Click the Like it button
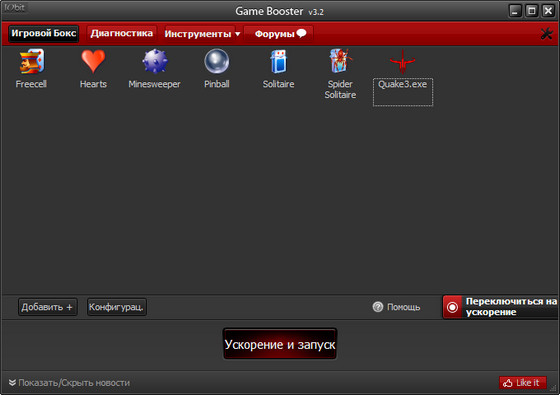Image resolution: width=560 pixels, height=395 pixels. coord(522,383)
